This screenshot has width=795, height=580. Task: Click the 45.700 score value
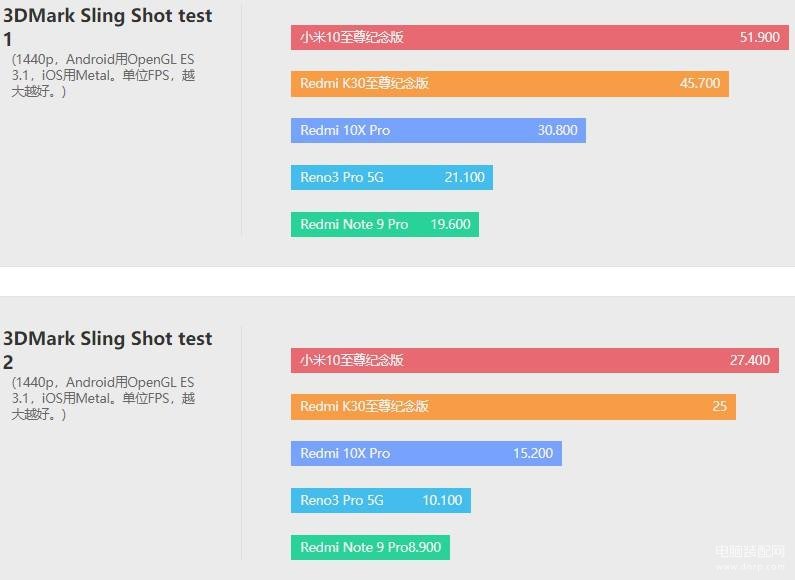click(x=700, y=83)
